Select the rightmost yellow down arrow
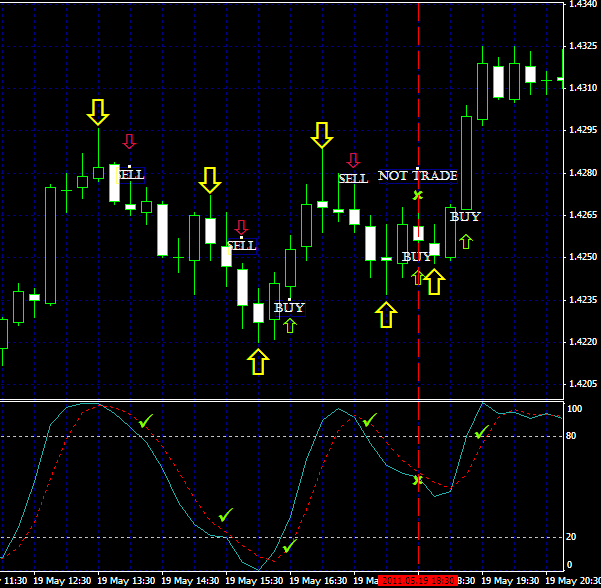The height and width of the screenshot is (588, 601). click(x=322, y=135)
